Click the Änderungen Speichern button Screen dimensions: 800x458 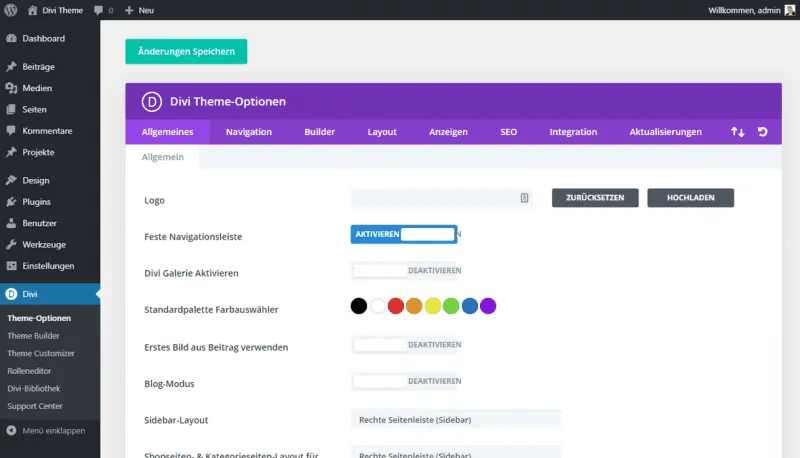[x=186, y=52]
